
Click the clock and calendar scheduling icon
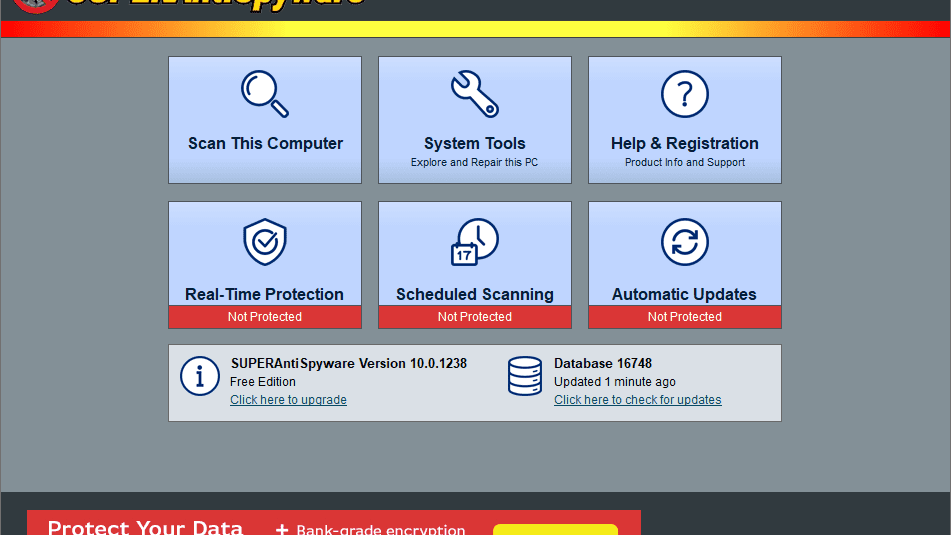pos(475,242)
